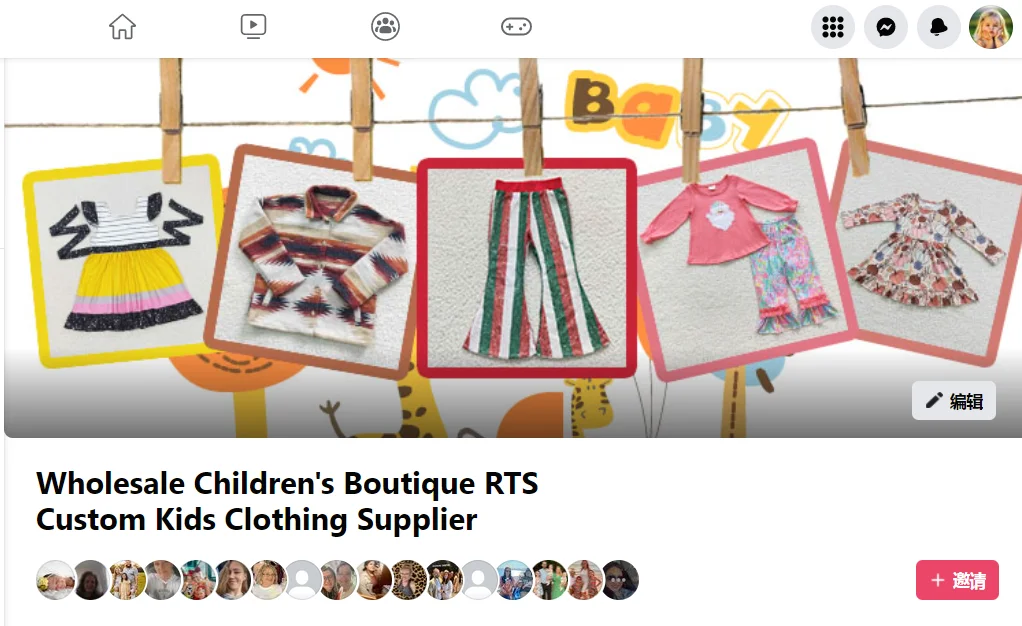Open the Messenger chat icon
The image size is (1022, 626).
tap(886, 27)
